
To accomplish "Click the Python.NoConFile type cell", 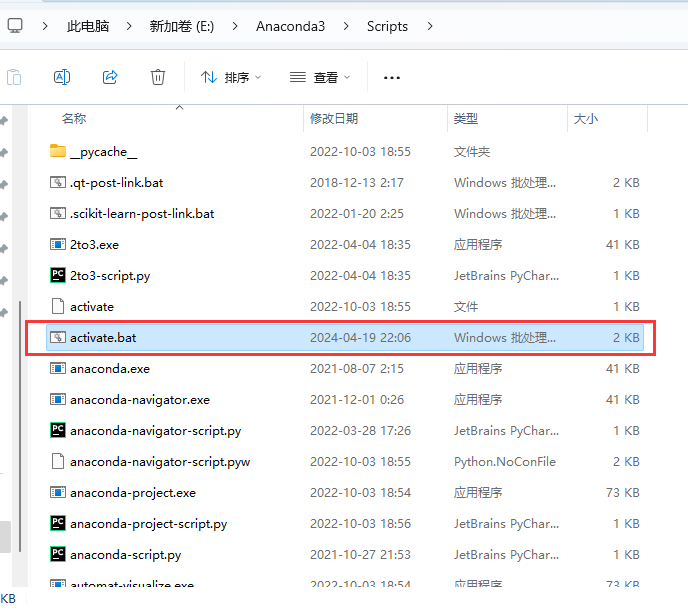I will [x=505, y=461].
